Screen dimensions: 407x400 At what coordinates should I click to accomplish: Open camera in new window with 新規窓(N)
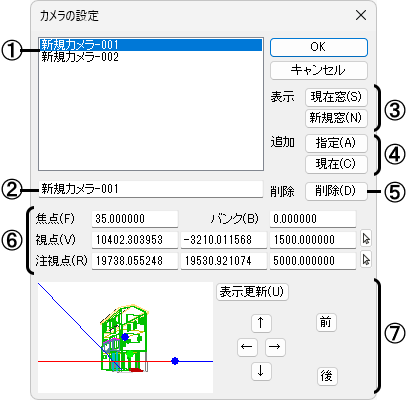[336, 118]
